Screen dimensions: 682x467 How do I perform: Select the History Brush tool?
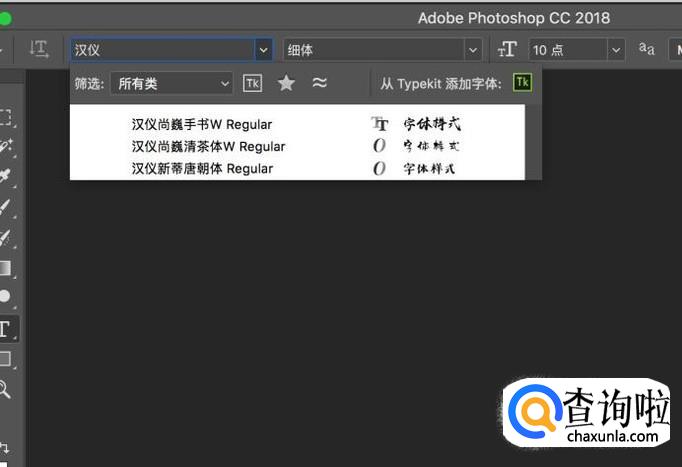coord(5,237)
